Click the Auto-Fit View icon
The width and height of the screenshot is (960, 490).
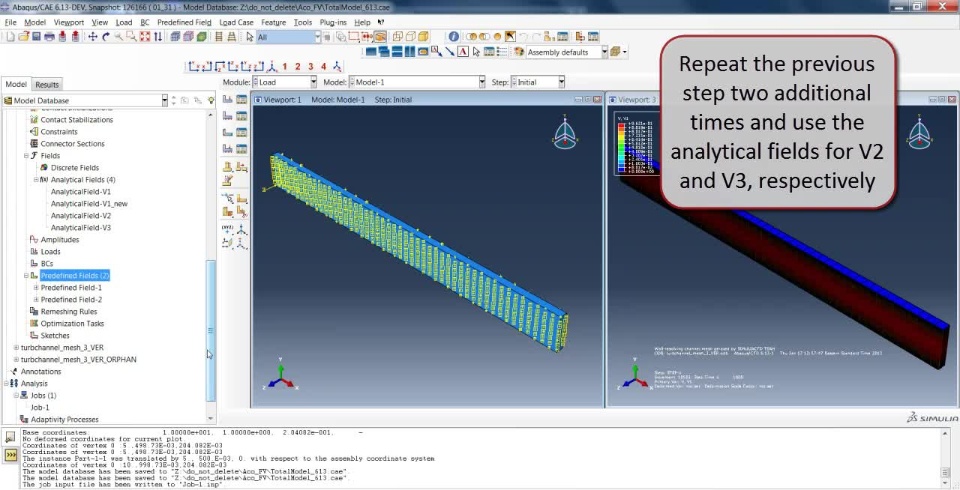click(x=145, y=37)
